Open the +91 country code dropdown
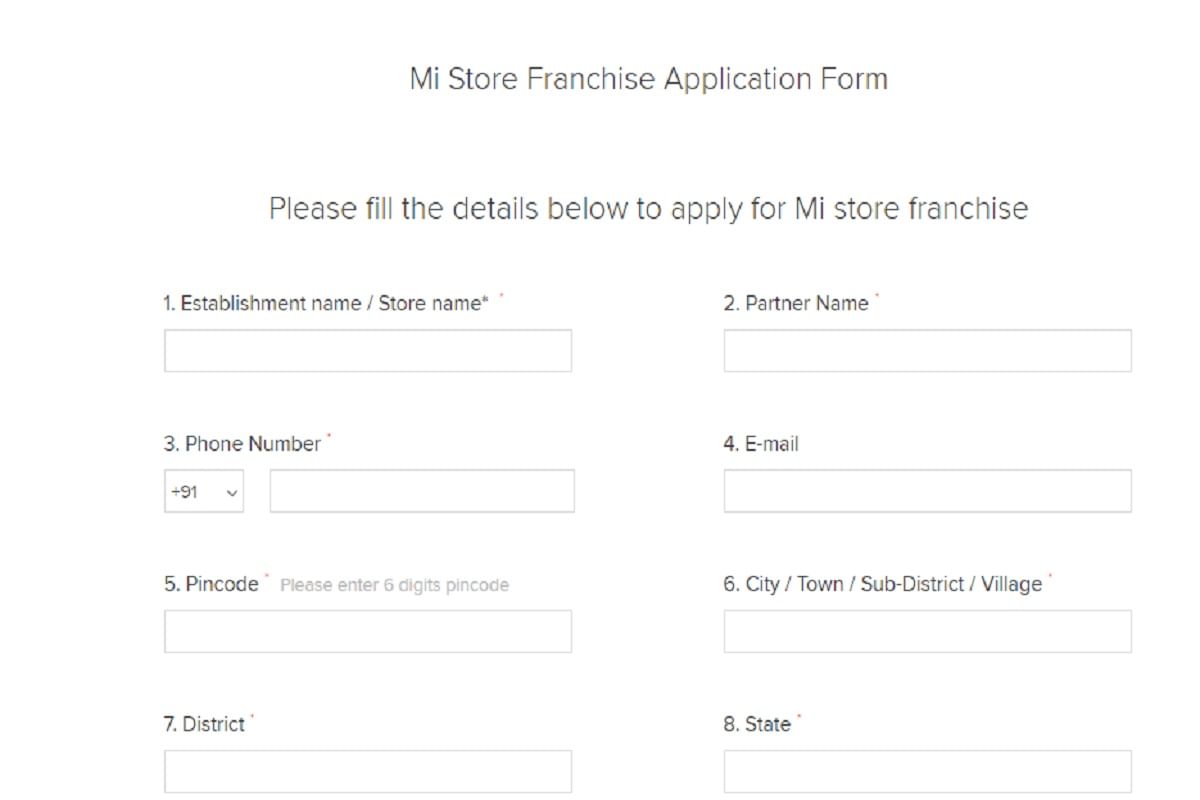 (x=204, y=490)
